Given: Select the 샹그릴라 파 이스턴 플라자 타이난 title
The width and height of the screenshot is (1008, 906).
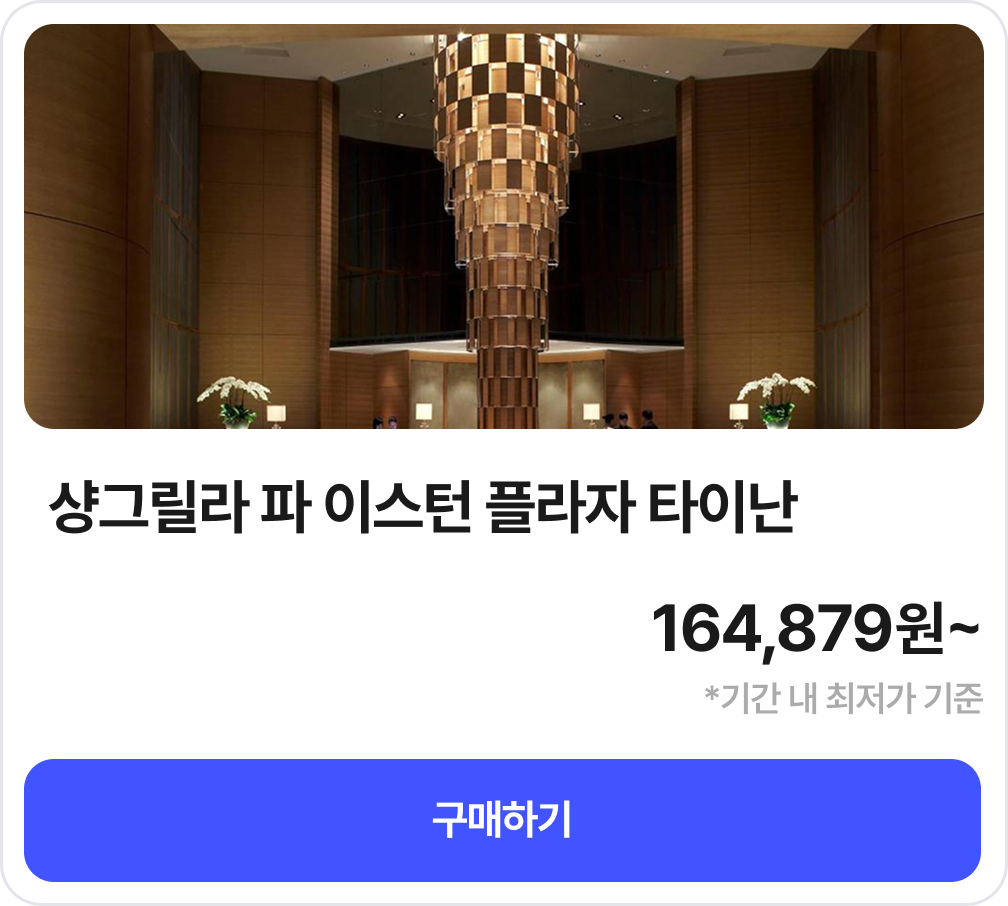Looking at the screenshot, I should pyautogui.click(x=424, y=507).
